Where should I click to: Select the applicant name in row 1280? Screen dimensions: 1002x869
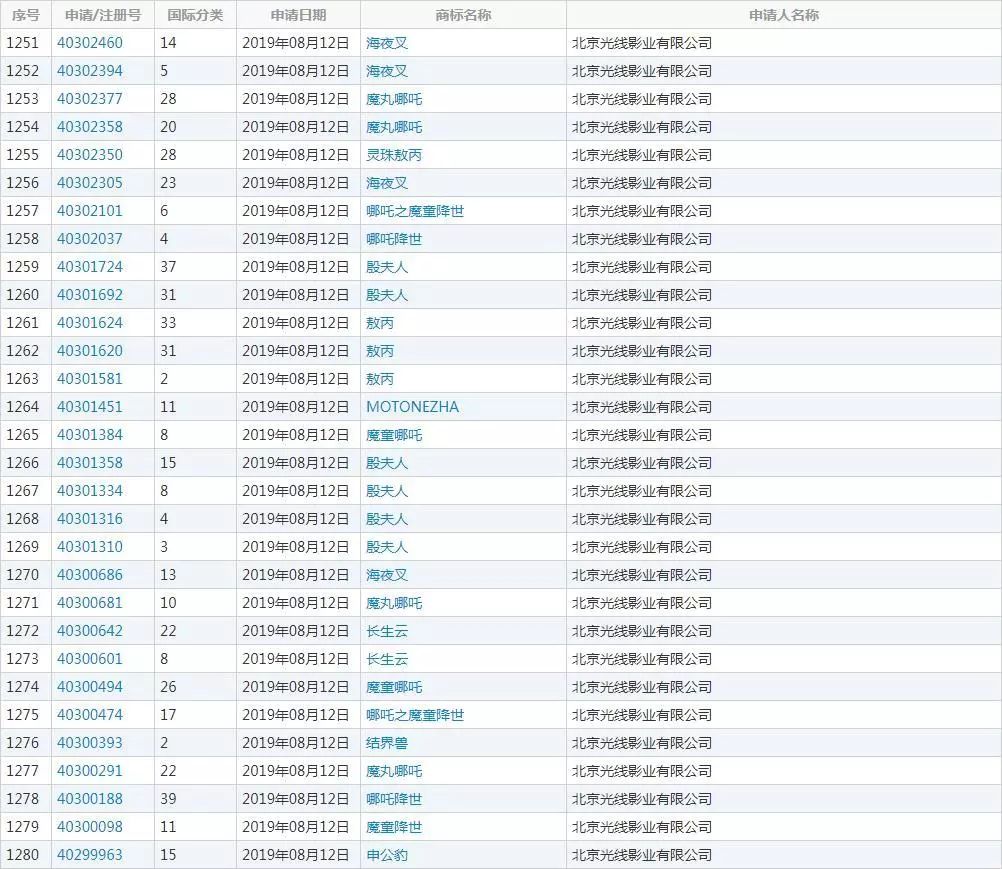tap(642, 855)
